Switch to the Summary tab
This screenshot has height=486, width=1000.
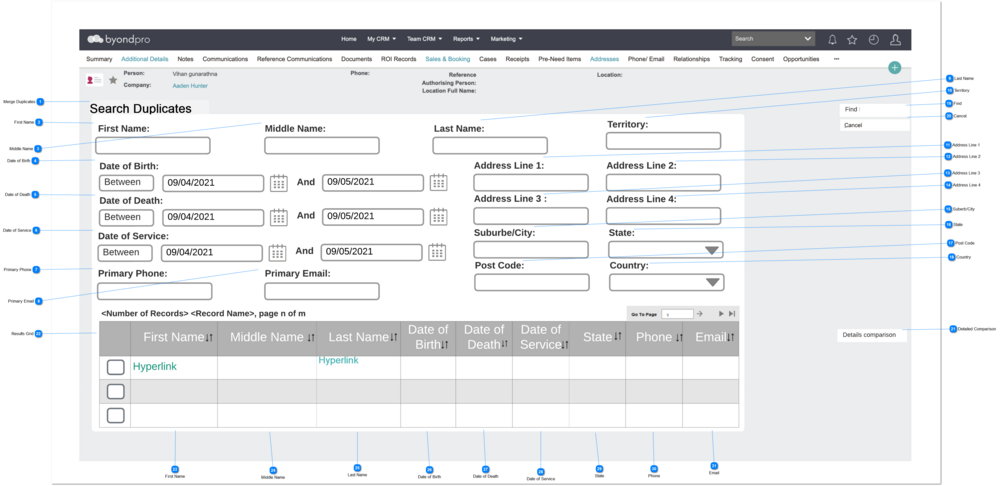point(99,59)
